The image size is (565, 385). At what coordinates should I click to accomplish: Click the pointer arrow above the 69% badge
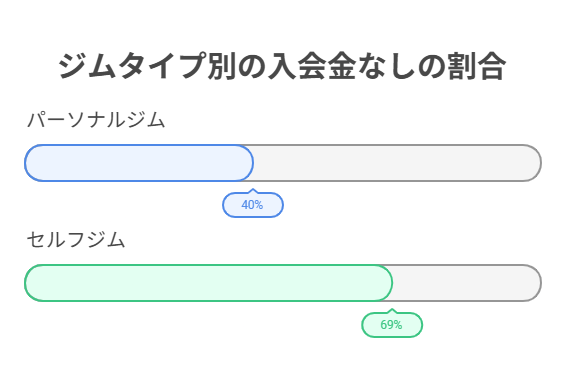pos(392,310)
